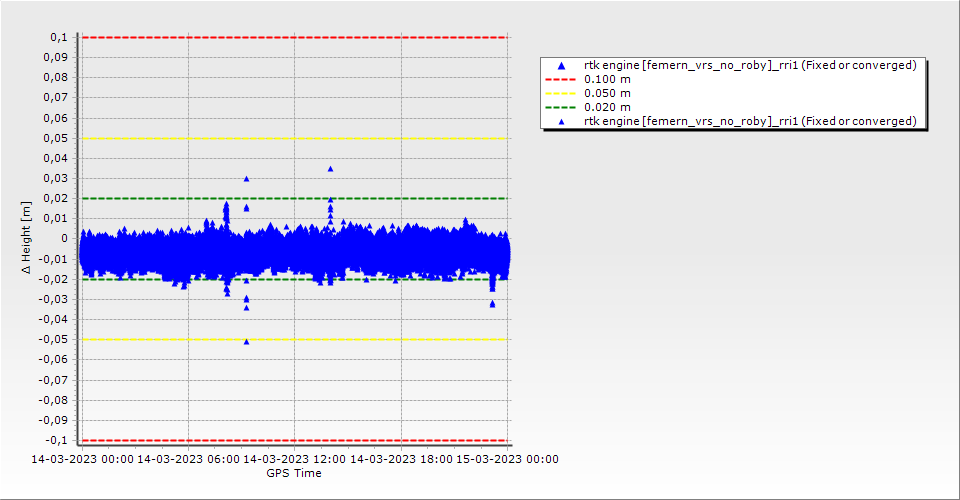Select the 0.100 m legend label
960x500 pixels.
click(x=608, y=79)
